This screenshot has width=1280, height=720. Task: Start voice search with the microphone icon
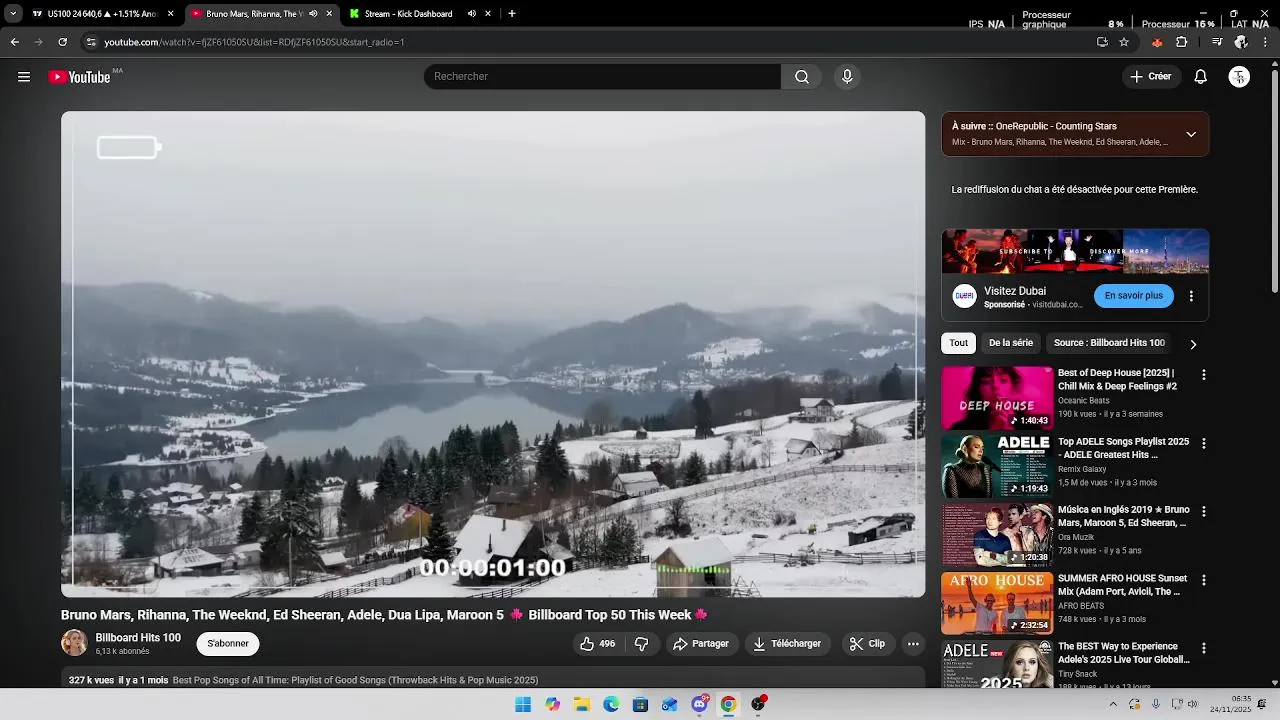tap(847, 77)
